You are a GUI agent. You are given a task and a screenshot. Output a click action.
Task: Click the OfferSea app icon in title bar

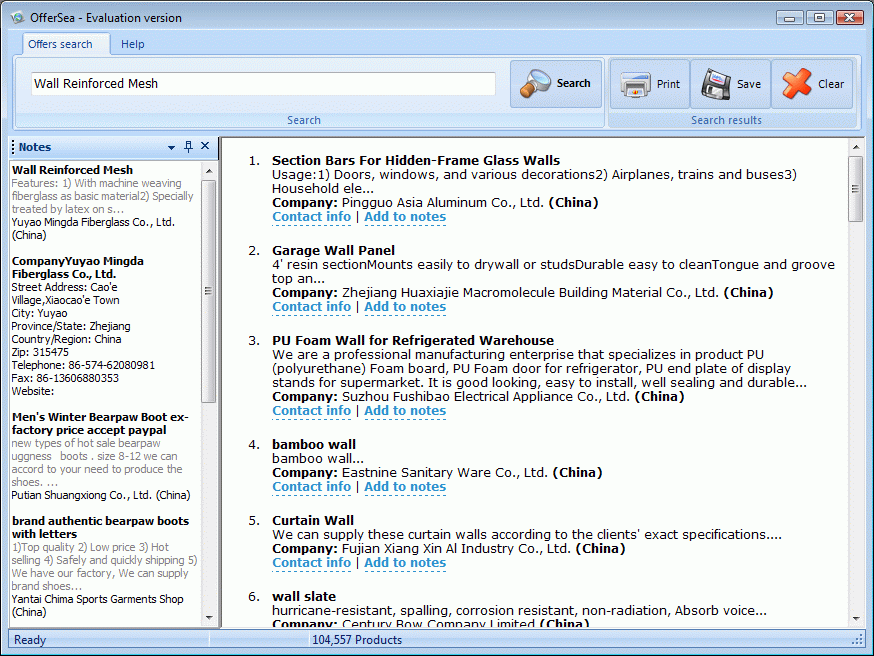(17, 17)
